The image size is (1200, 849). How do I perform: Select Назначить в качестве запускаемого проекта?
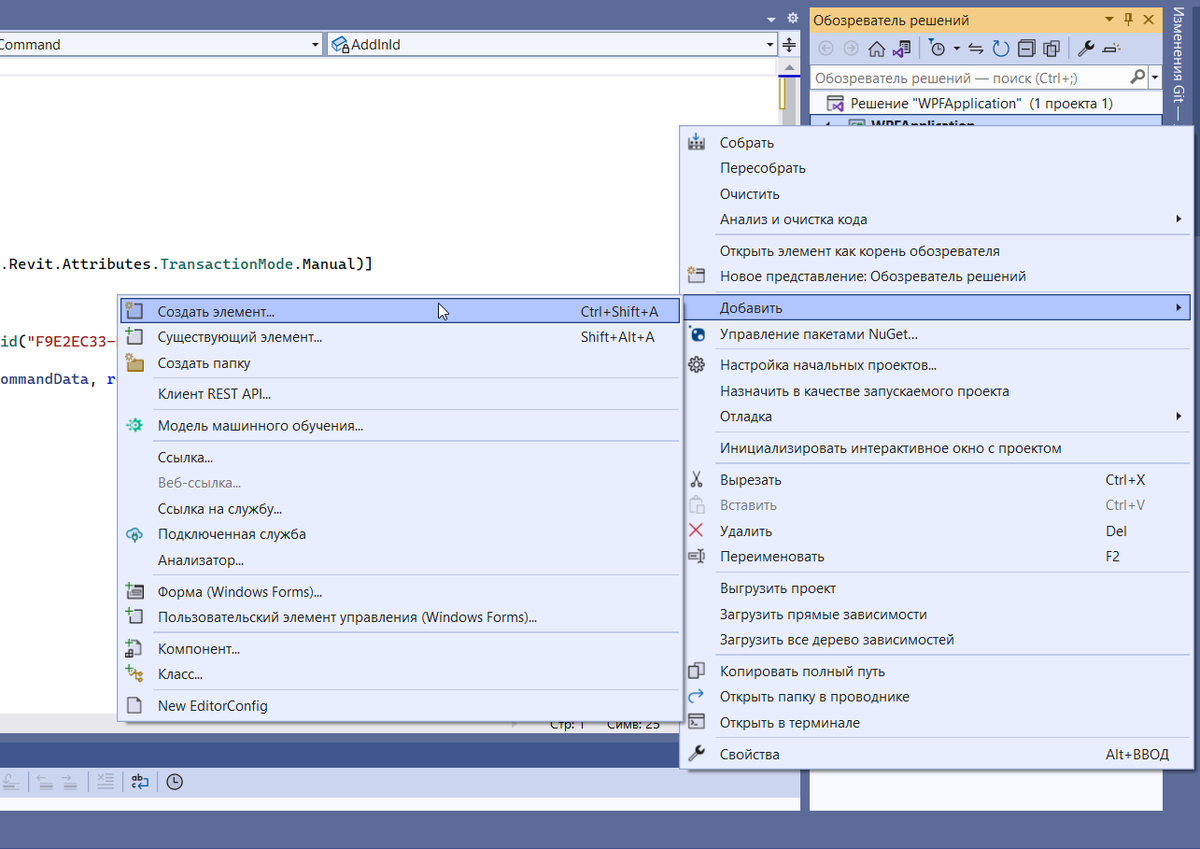936,391
